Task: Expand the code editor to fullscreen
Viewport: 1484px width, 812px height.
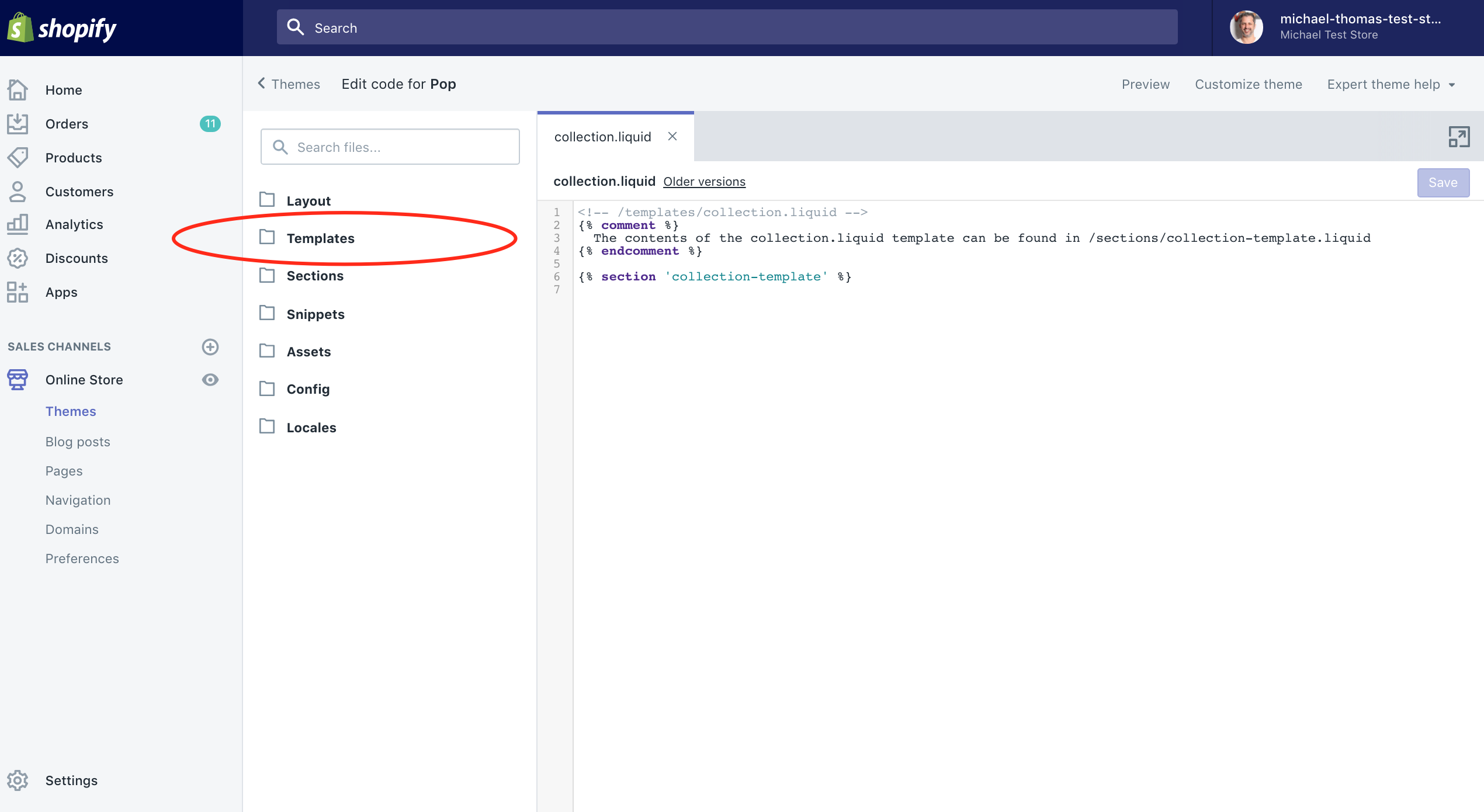Action: (1458, 137)
